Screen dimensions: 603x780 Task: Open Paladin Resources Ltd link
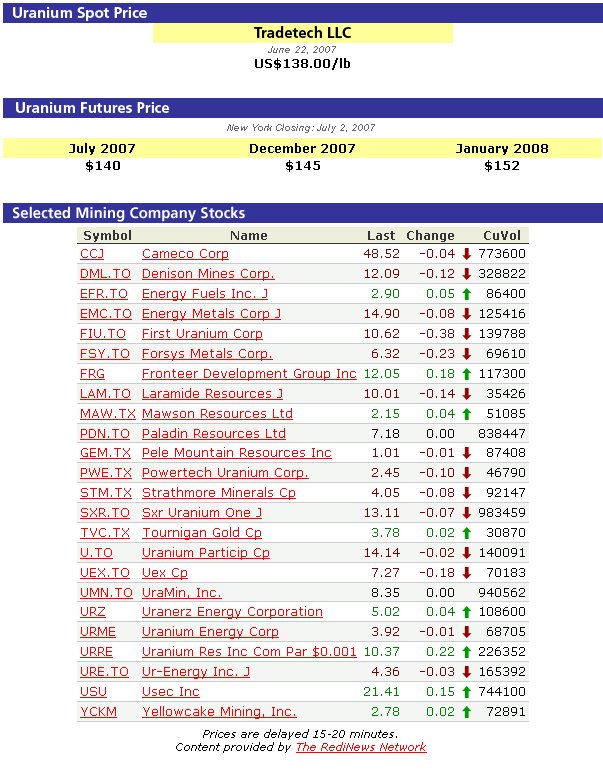[214, 433]
